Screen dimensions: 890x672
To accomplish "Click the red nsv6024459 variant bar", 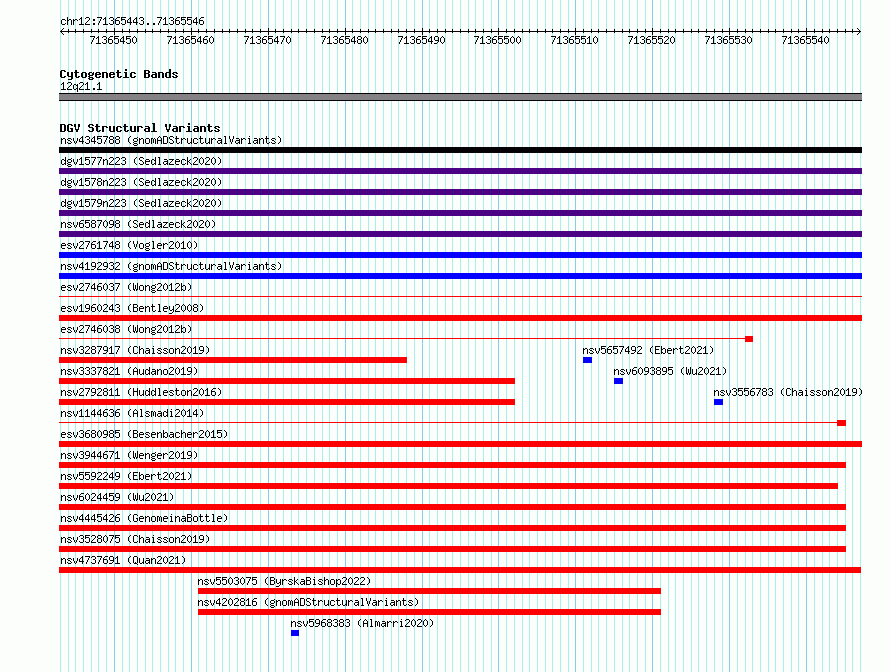I will click(452, 507).
